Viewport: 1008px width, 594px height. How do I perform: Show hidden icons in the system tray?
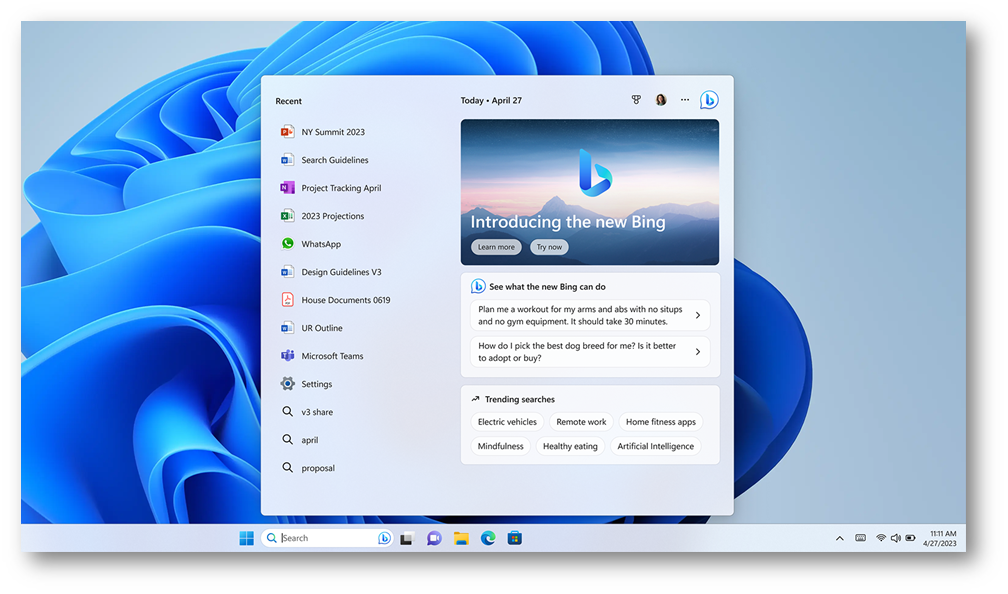(839, 538)
